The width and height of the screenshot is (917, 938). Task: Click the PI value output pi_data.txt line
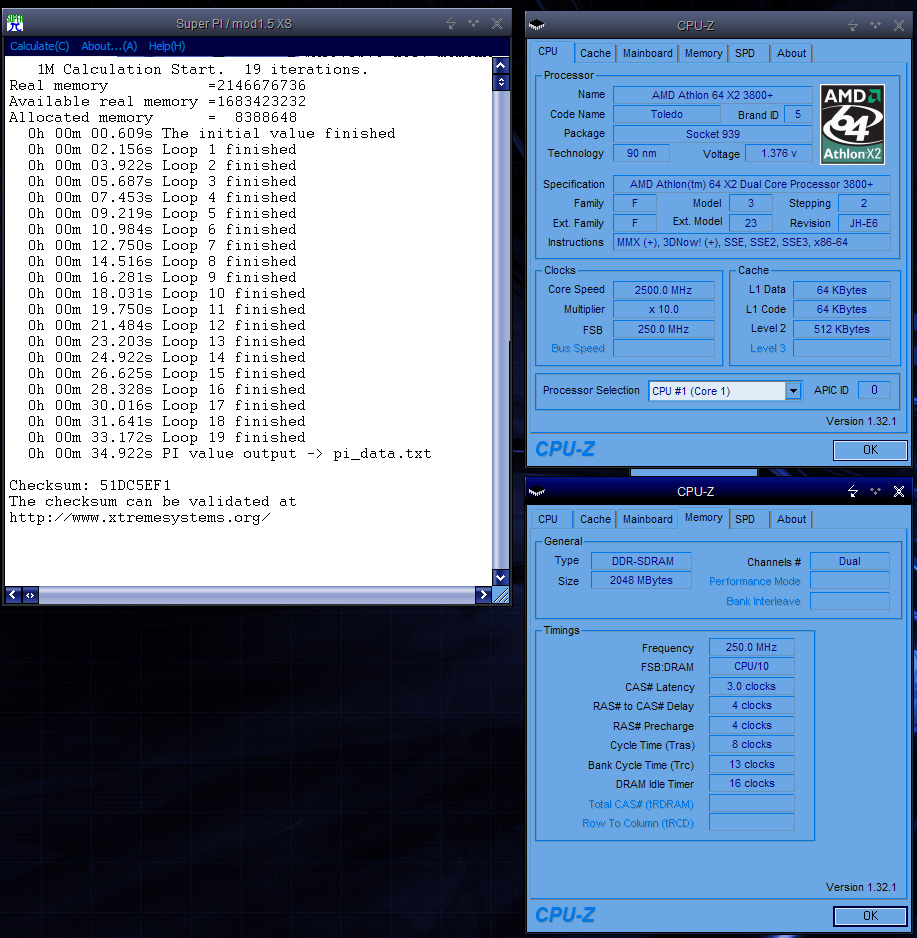click(x=230, y=453)
